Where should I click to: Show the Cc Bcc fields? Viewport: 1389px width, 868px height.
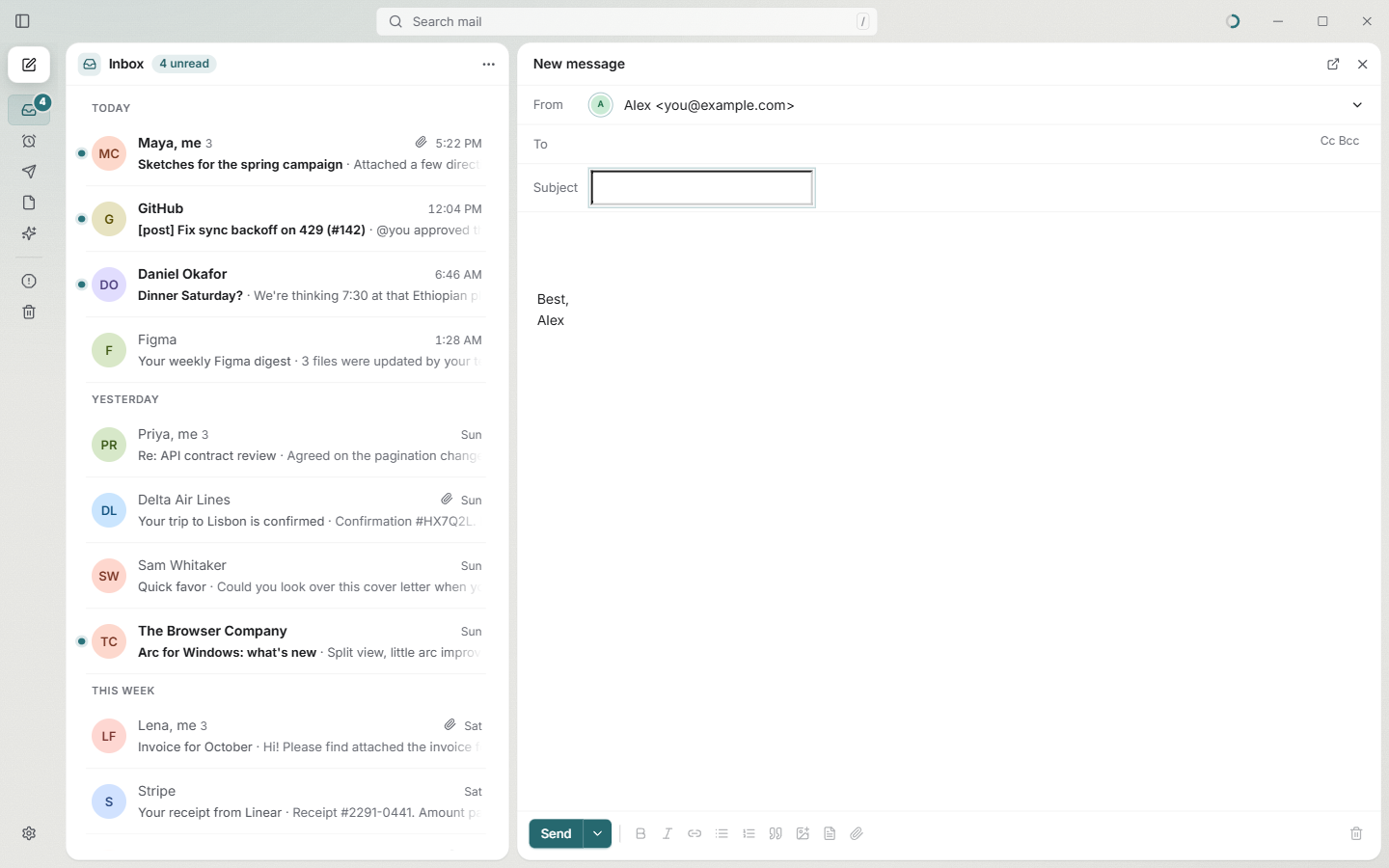[1340, 141]
